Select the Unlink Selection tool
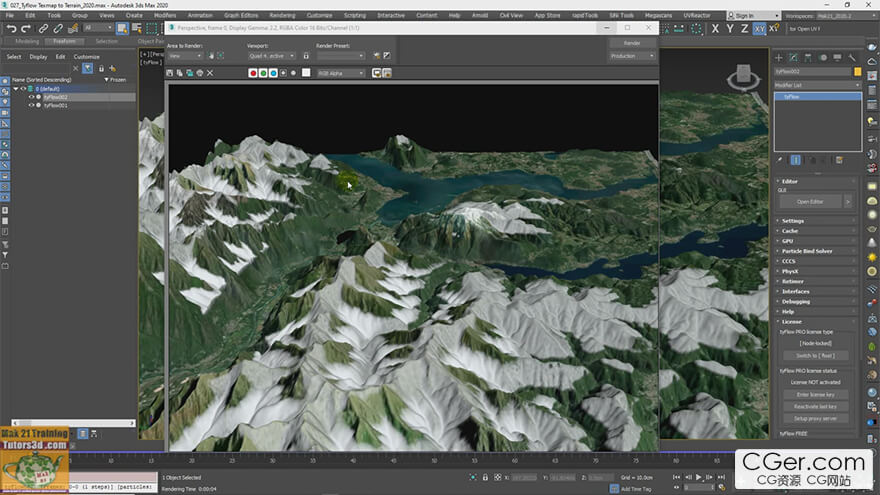Image resolution: width=880 pixels, height=495 pixels. pyautogui.click(x=57, y=28)
